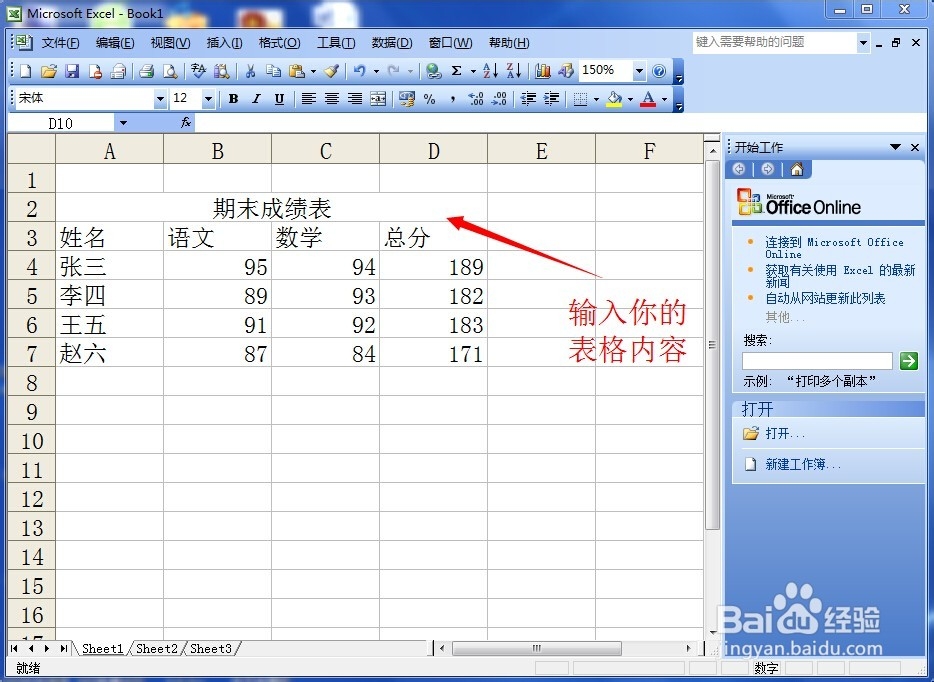
Task: Open the undo history dropdown arrow
Action: [376, 72]
